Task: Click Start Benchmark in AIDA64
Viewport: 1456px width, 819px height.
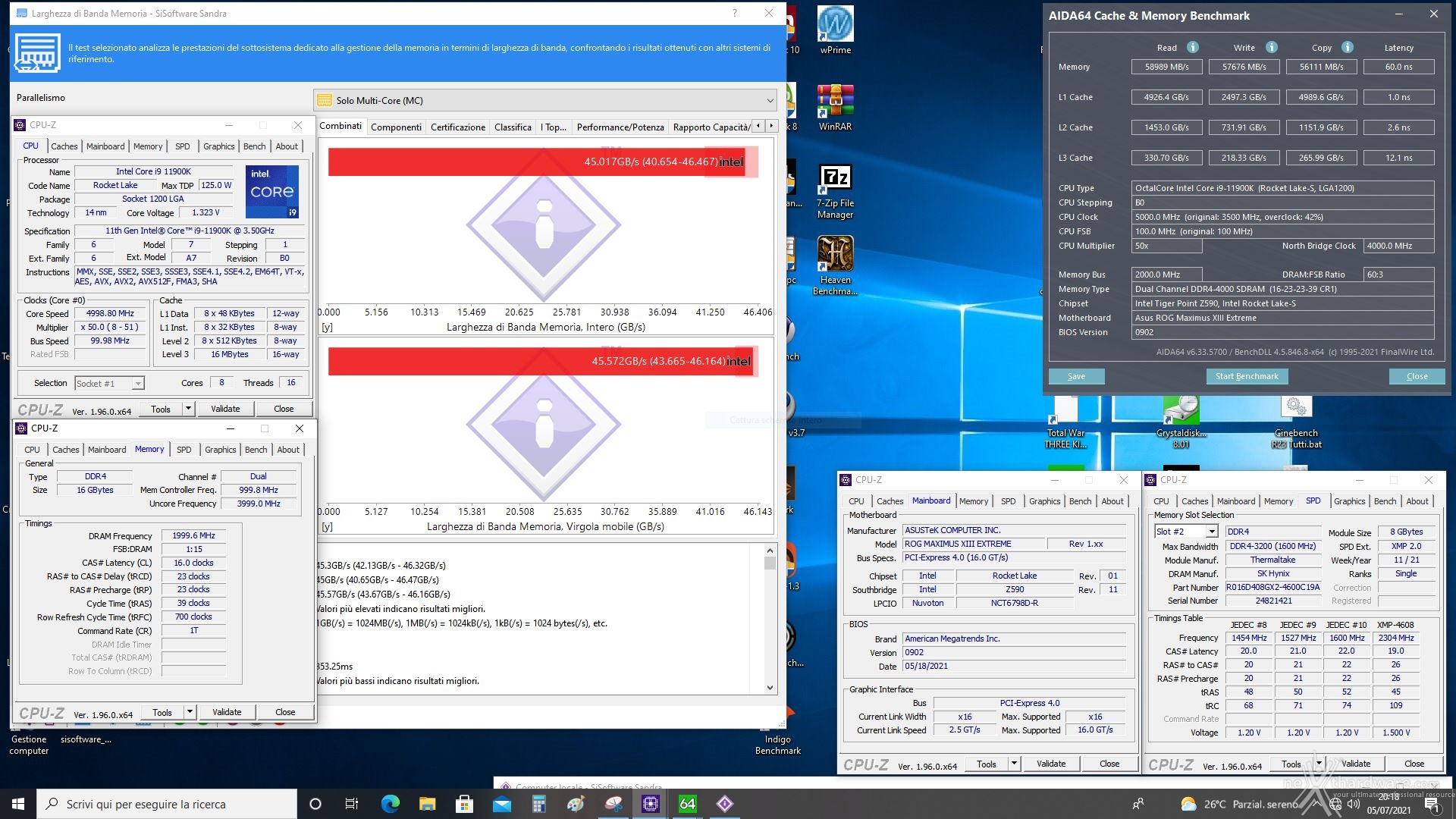Action: [x=1247, y=376]
